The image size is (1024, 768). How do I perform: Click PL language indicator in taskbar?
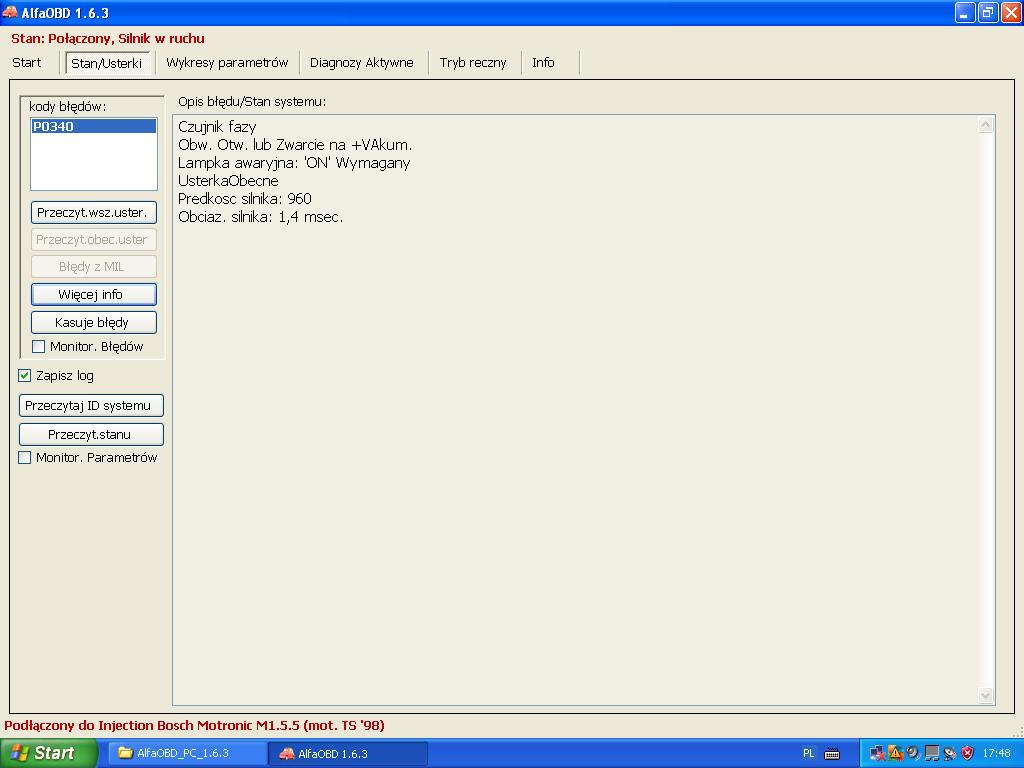[x=808, y=753]
